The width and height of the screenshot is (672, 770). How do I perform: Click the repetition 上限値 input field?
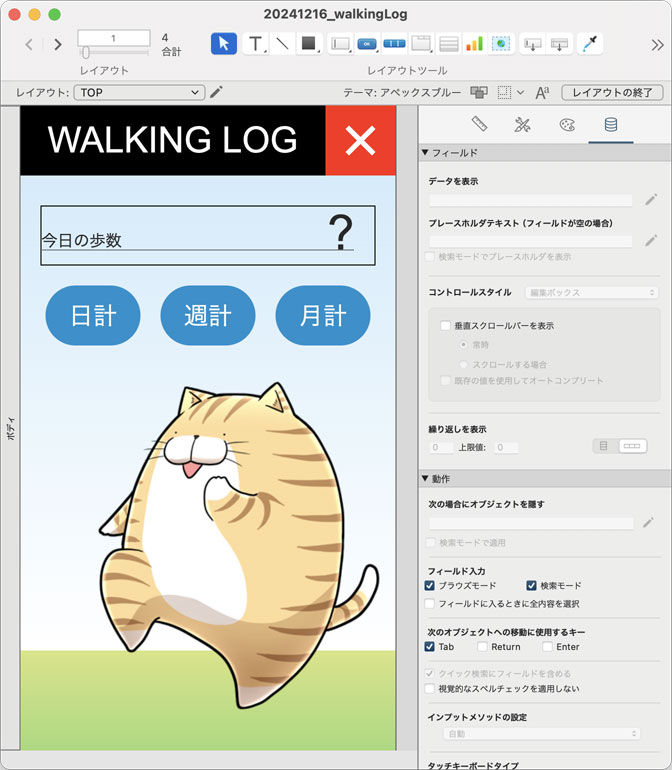click(x=506, y=447)
